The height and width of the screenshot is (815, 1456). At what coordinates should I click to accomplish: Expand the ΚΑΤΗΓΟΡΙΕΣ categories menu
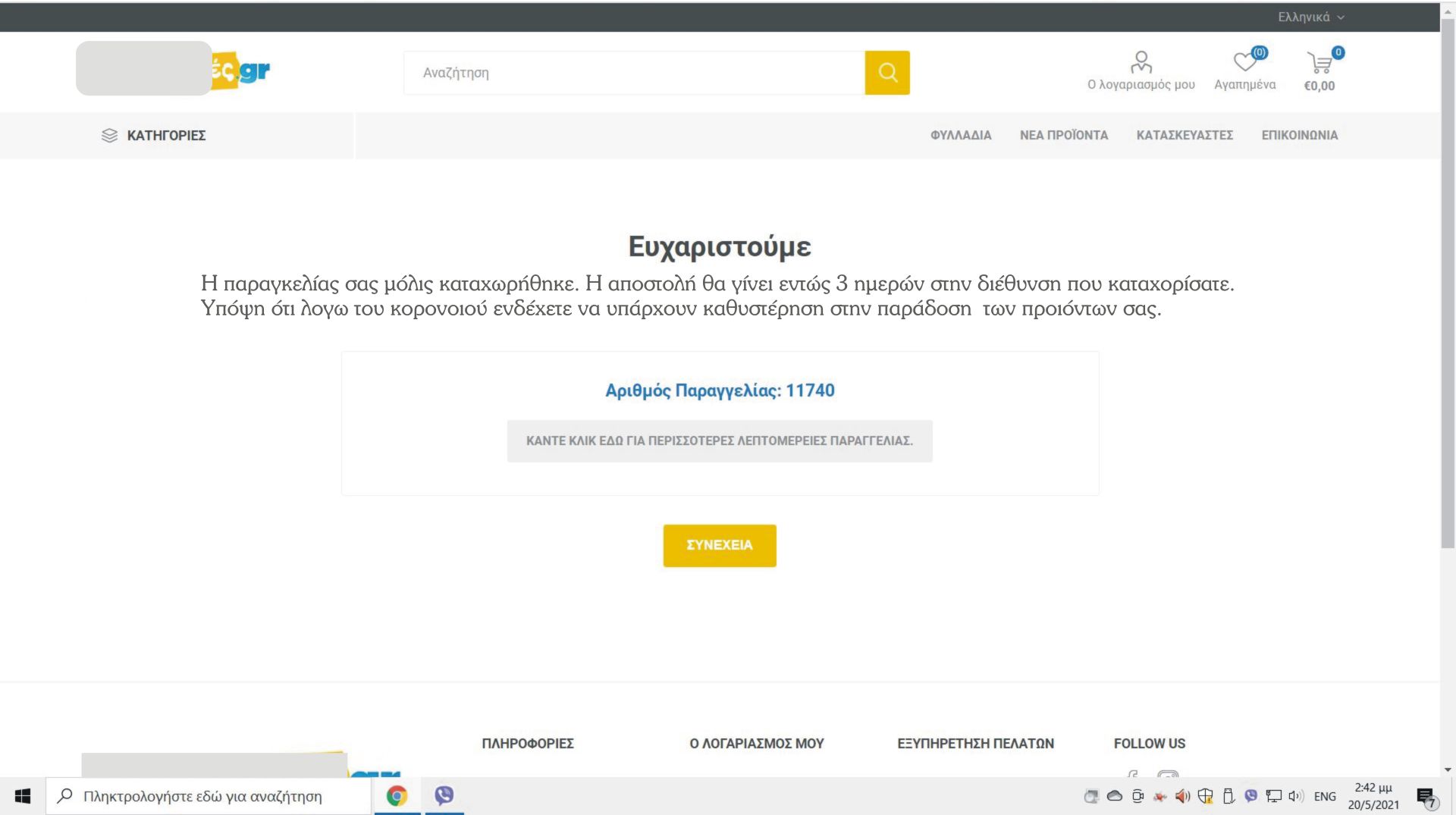[154, 136]
